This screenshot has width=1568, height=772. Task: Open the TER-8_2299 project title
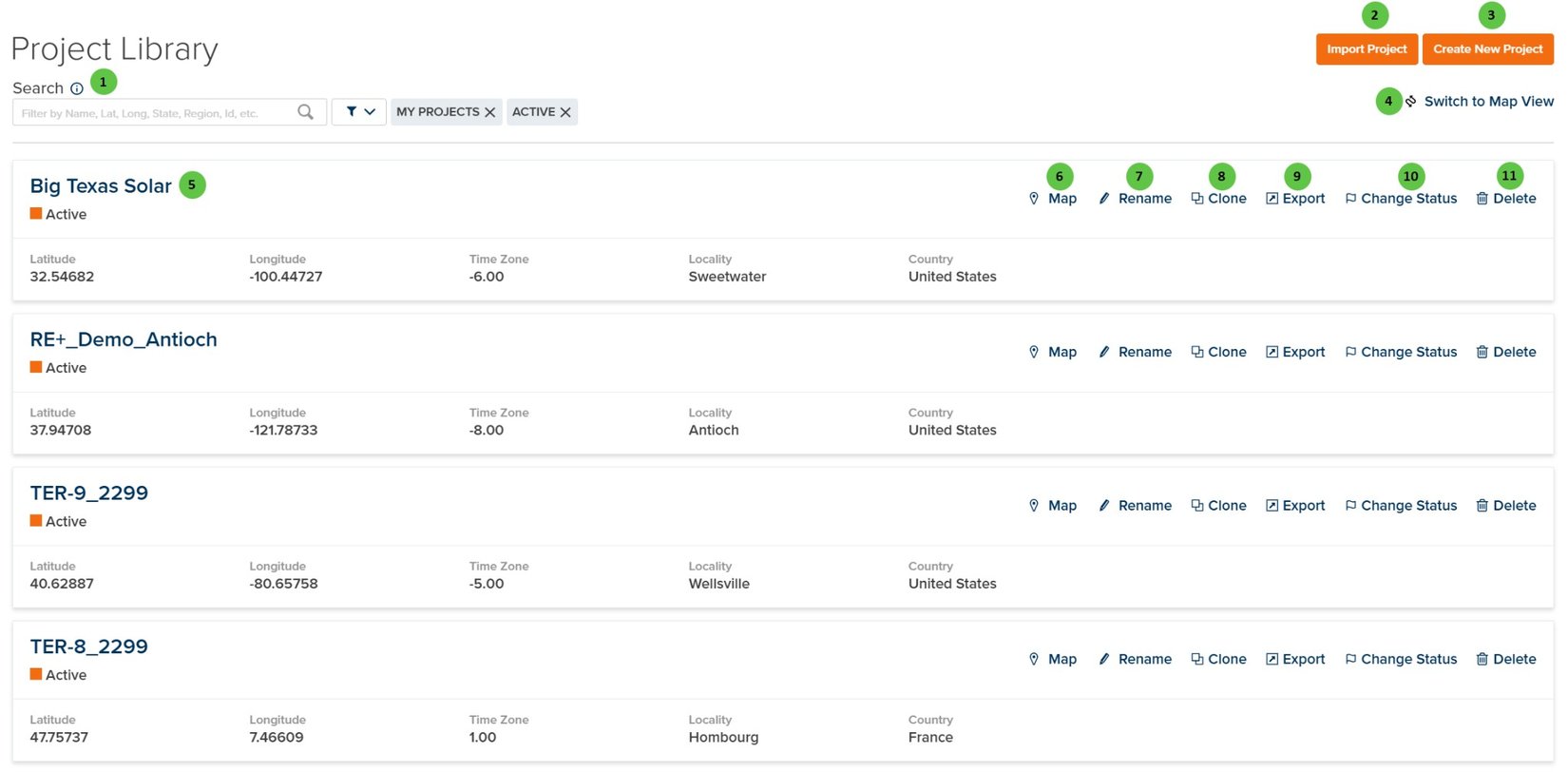[x=89, y=647]
